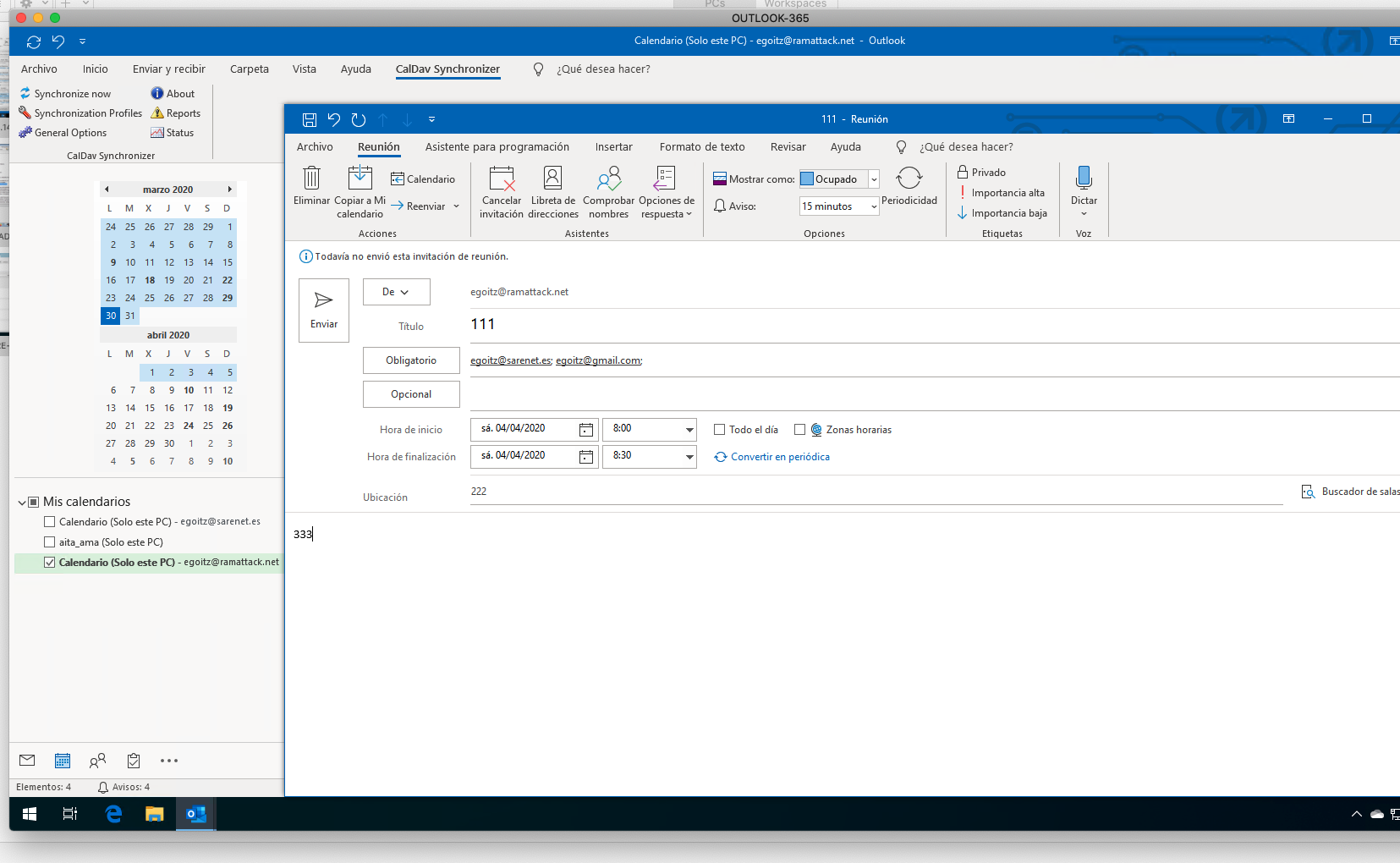Click the Título field containing 111

pyautogui.click(x=935, y=325)
